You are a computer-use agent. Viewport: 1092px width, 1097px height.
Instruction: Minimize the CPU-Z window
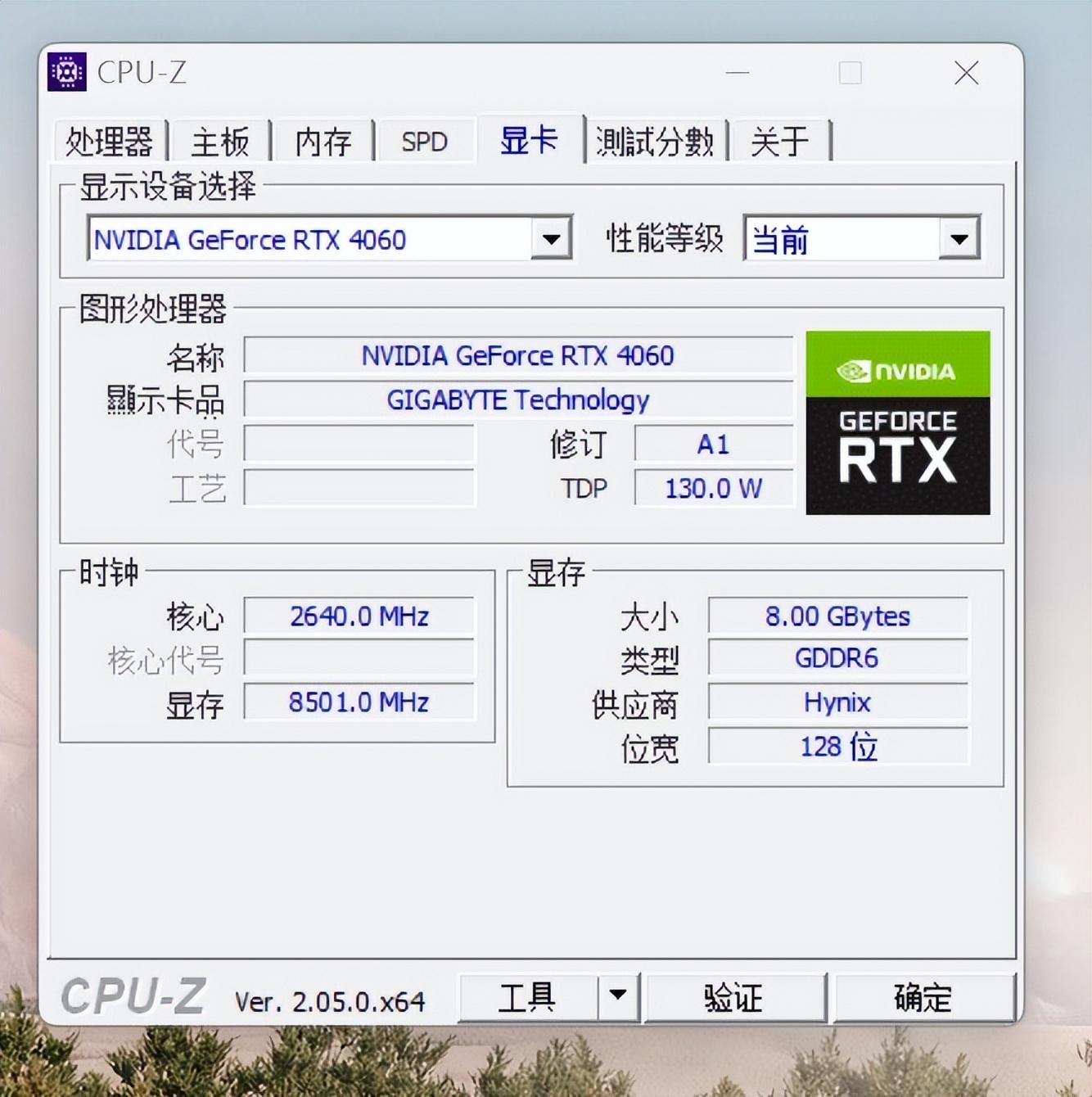pyautogui.click(x=737, y=73)
